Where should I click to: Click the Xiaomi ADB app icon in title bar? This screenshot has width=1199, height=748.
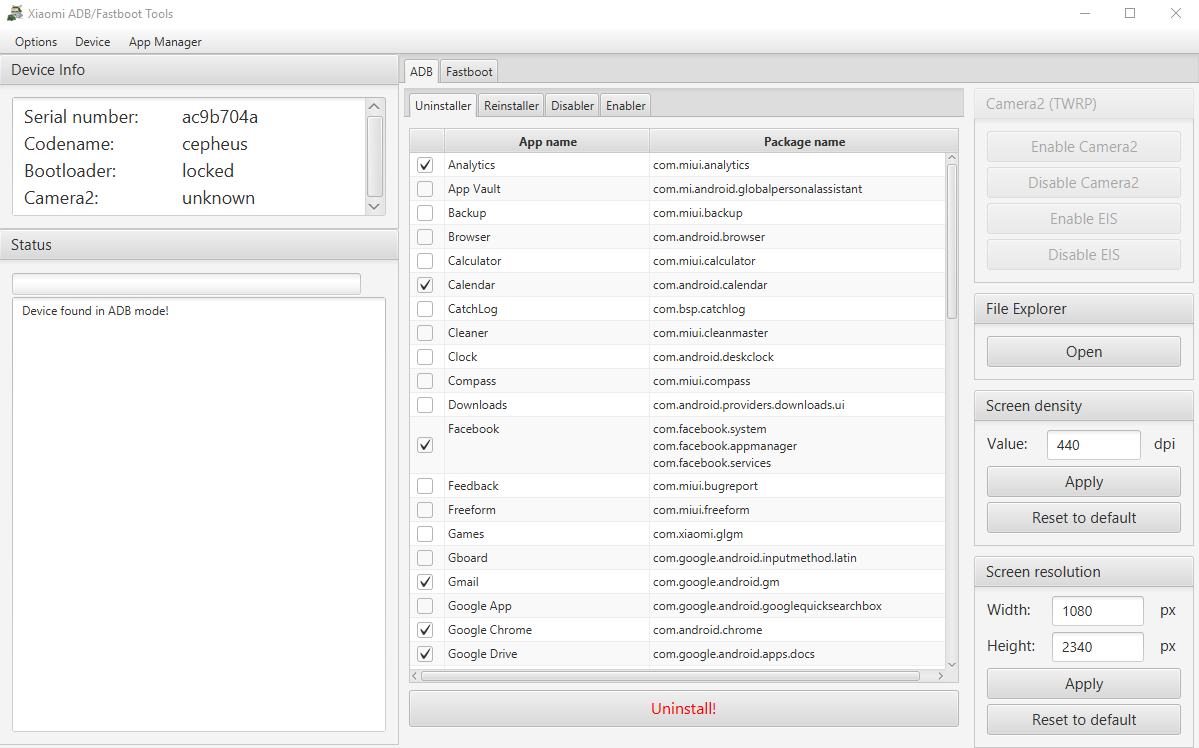pyautogui.click(x=15, y=14)
